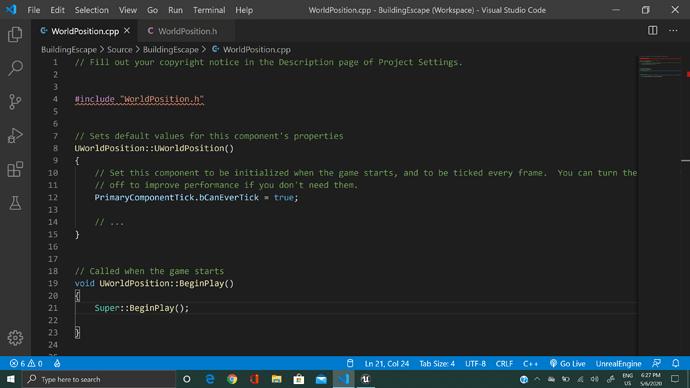This screenshot has width=690, height=388.
Task: Click in the Windows search box
Action: [99, 379]
